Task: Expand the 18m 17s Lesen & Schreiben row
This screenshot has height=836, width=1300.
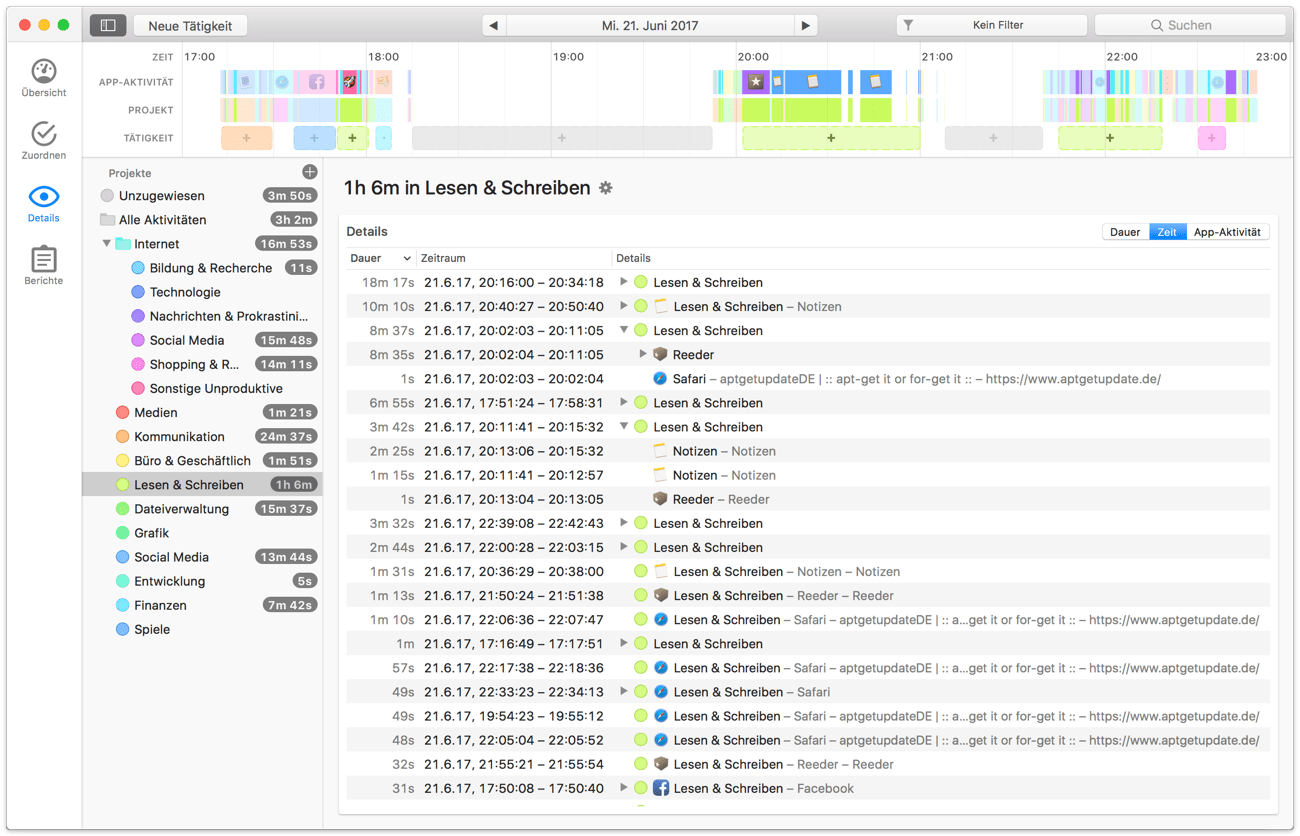Action: point(623,282)
